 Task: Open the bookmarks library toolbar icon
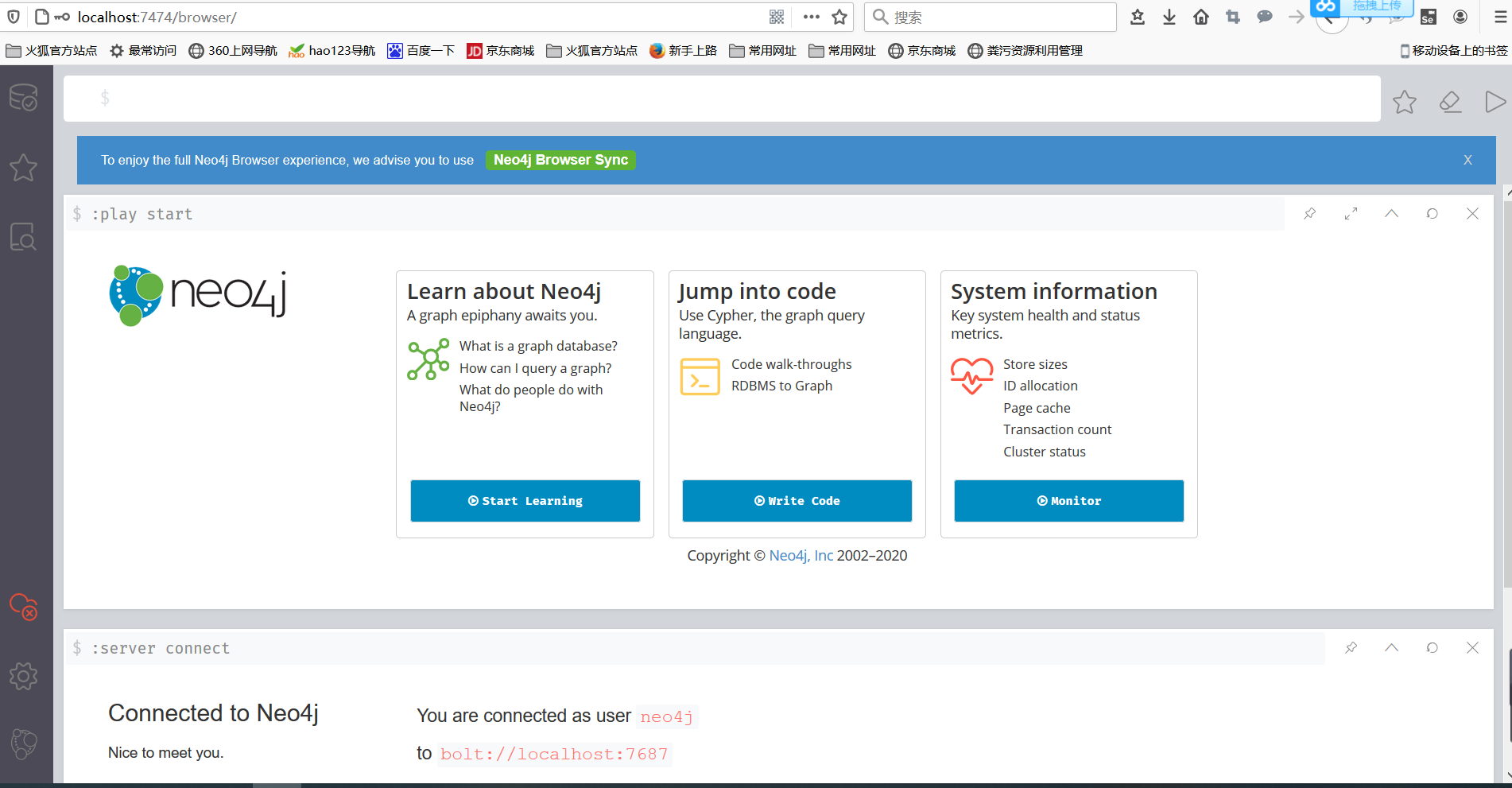coord(1138,17)
